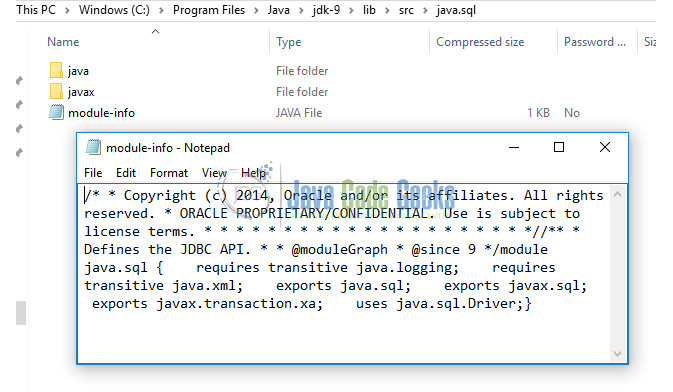Open the View menu in Notepad

click(214, 173)
